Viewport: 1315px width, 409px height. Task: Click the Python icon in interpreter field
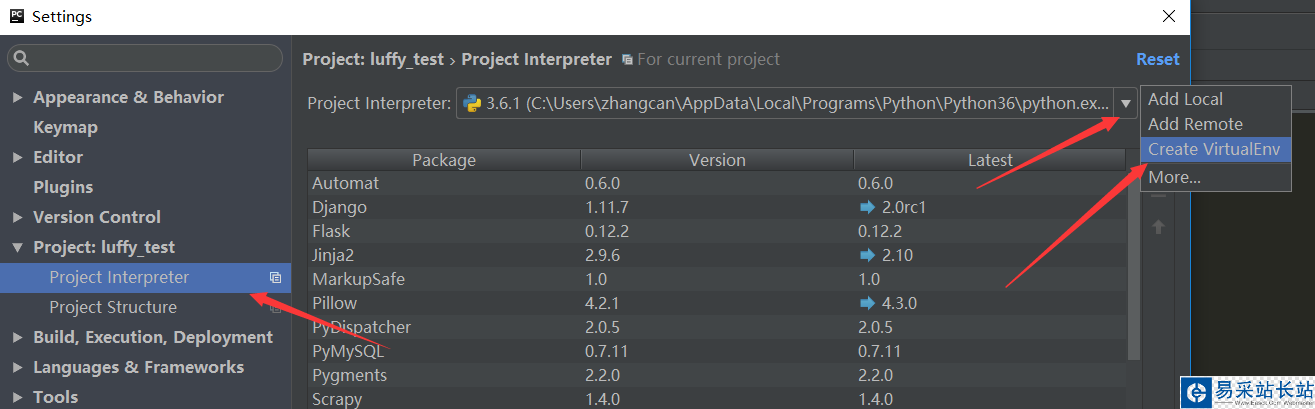click(472, 103)
